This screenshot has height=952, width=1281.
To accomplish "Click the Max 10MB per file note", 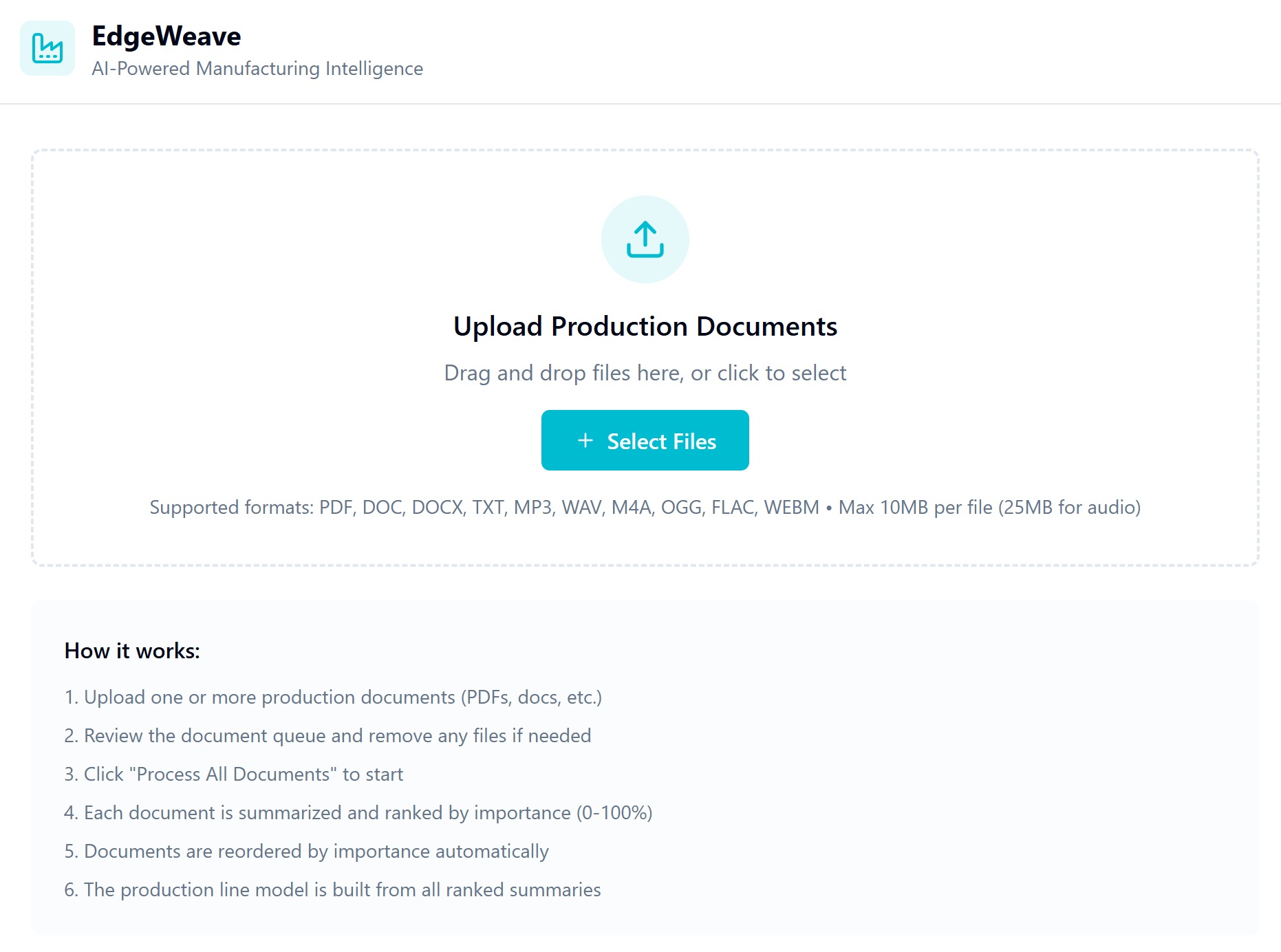I will tap(989, 508).
